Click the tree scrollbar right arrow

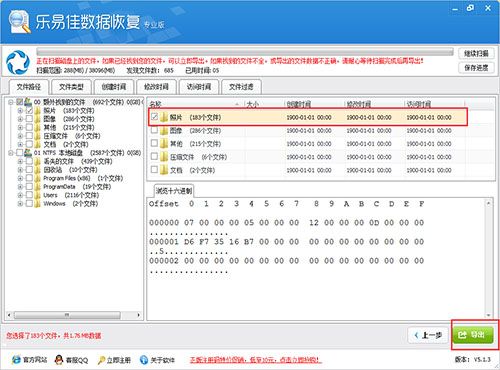[139, 315]
